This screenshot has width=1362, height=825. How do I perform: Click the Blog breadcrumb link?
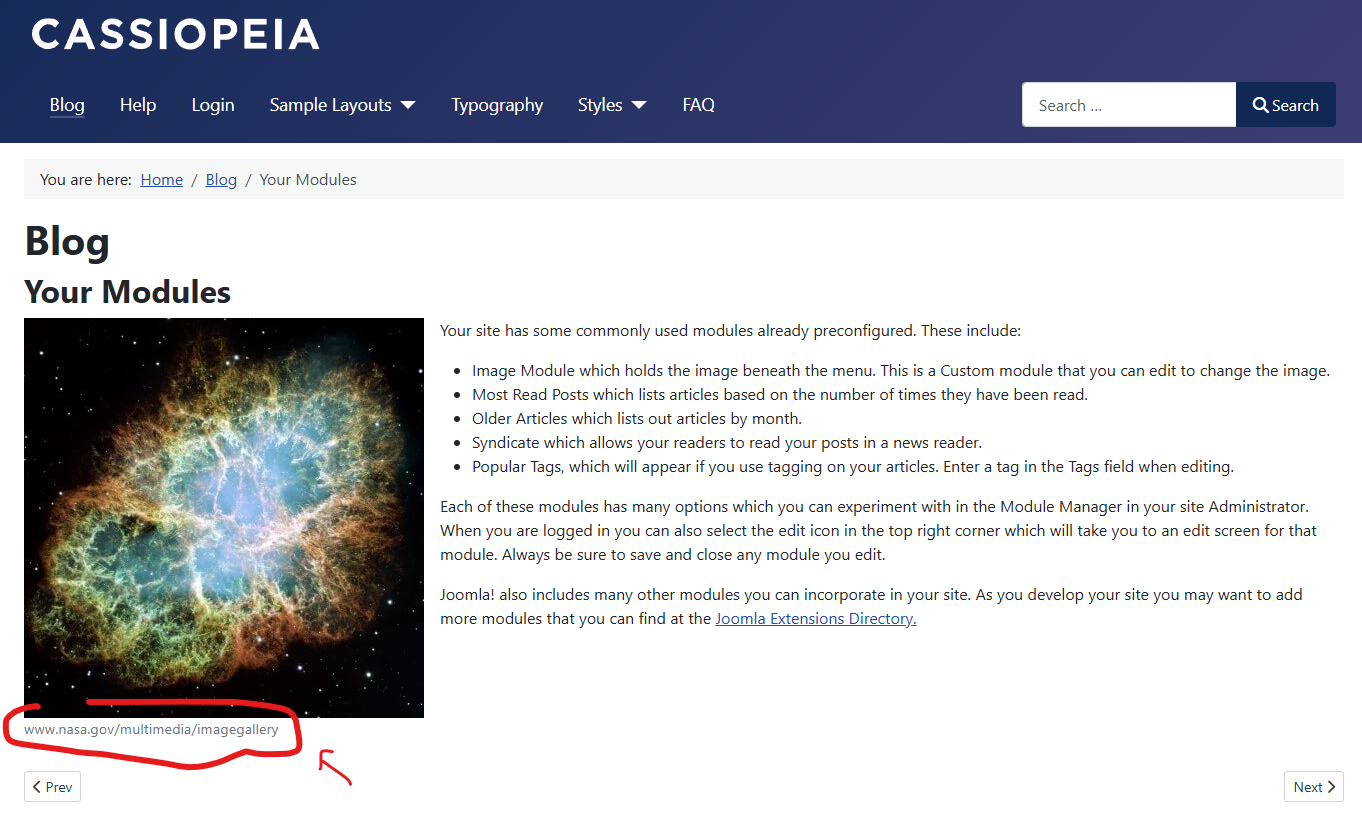[x=221, y=180]
